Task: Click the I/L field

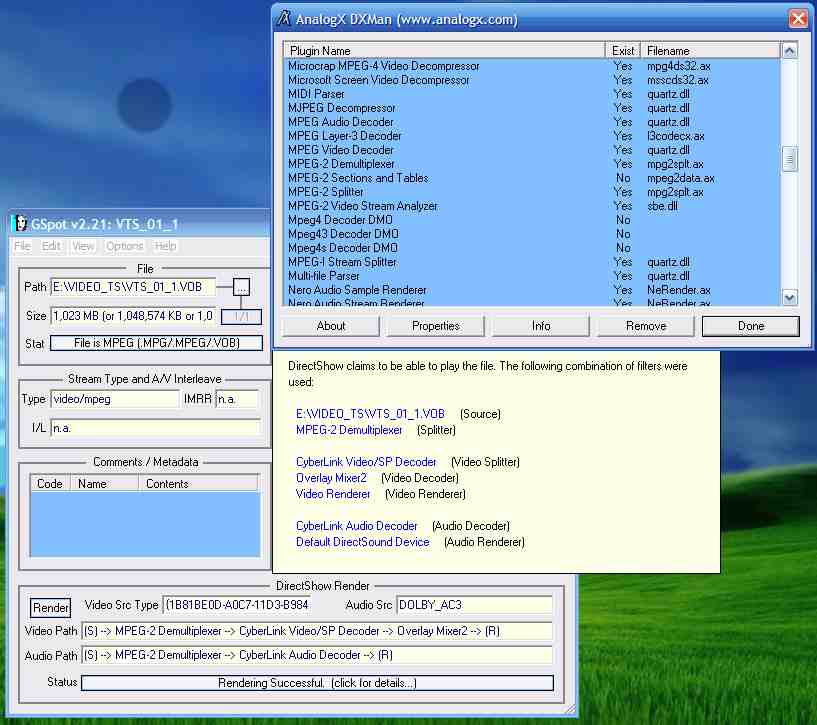Action: 155,428
